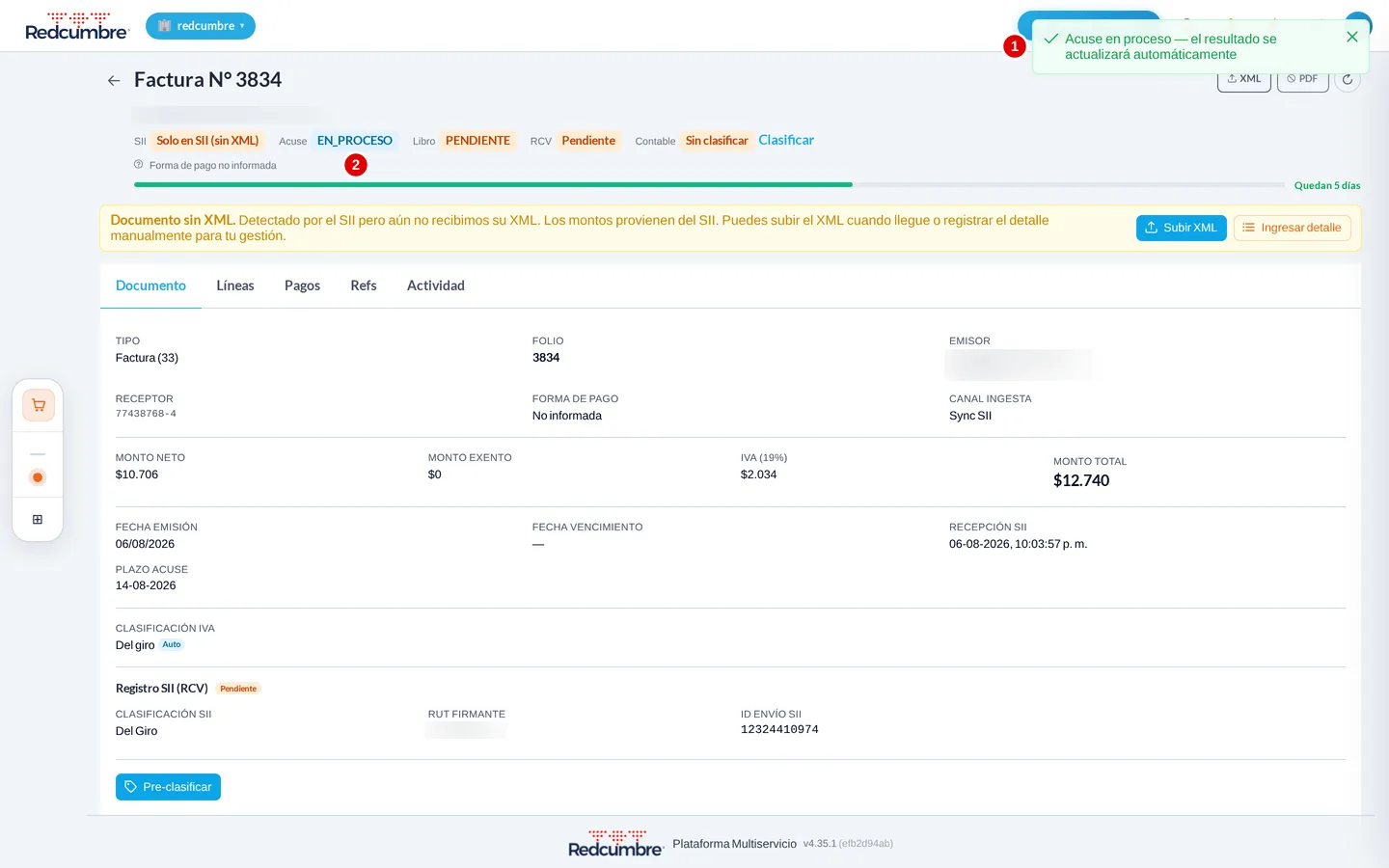
Task: Open the redcumbre company dropdown
Action: coord(201,26)
